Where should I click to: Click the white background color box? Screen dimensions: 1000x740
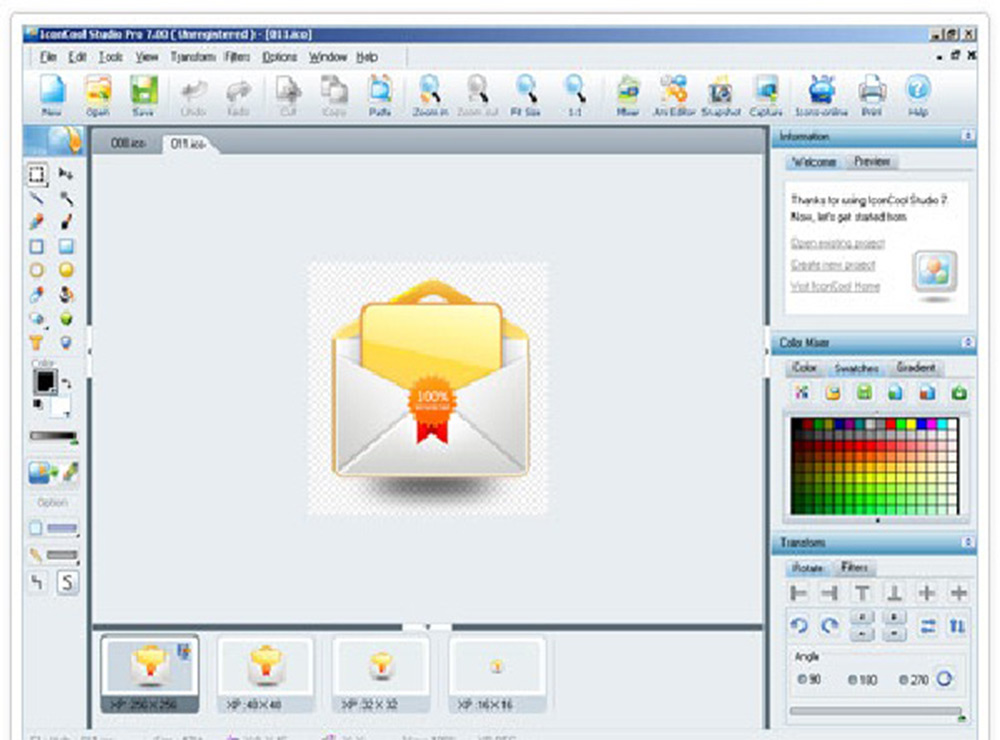coord(61,406)
